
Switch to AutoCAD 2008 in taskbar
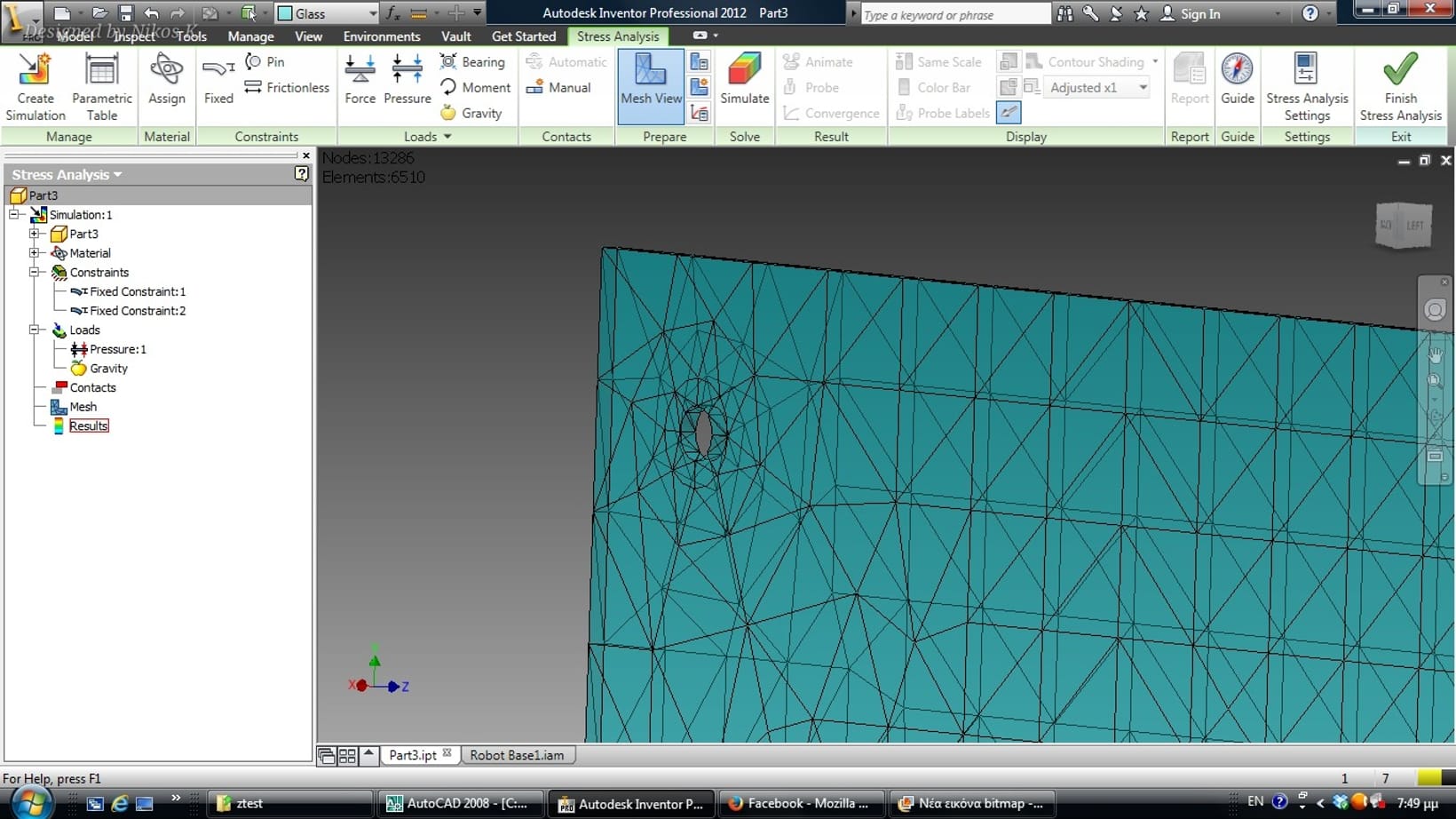pyautogui.click(x=455, y=803)
